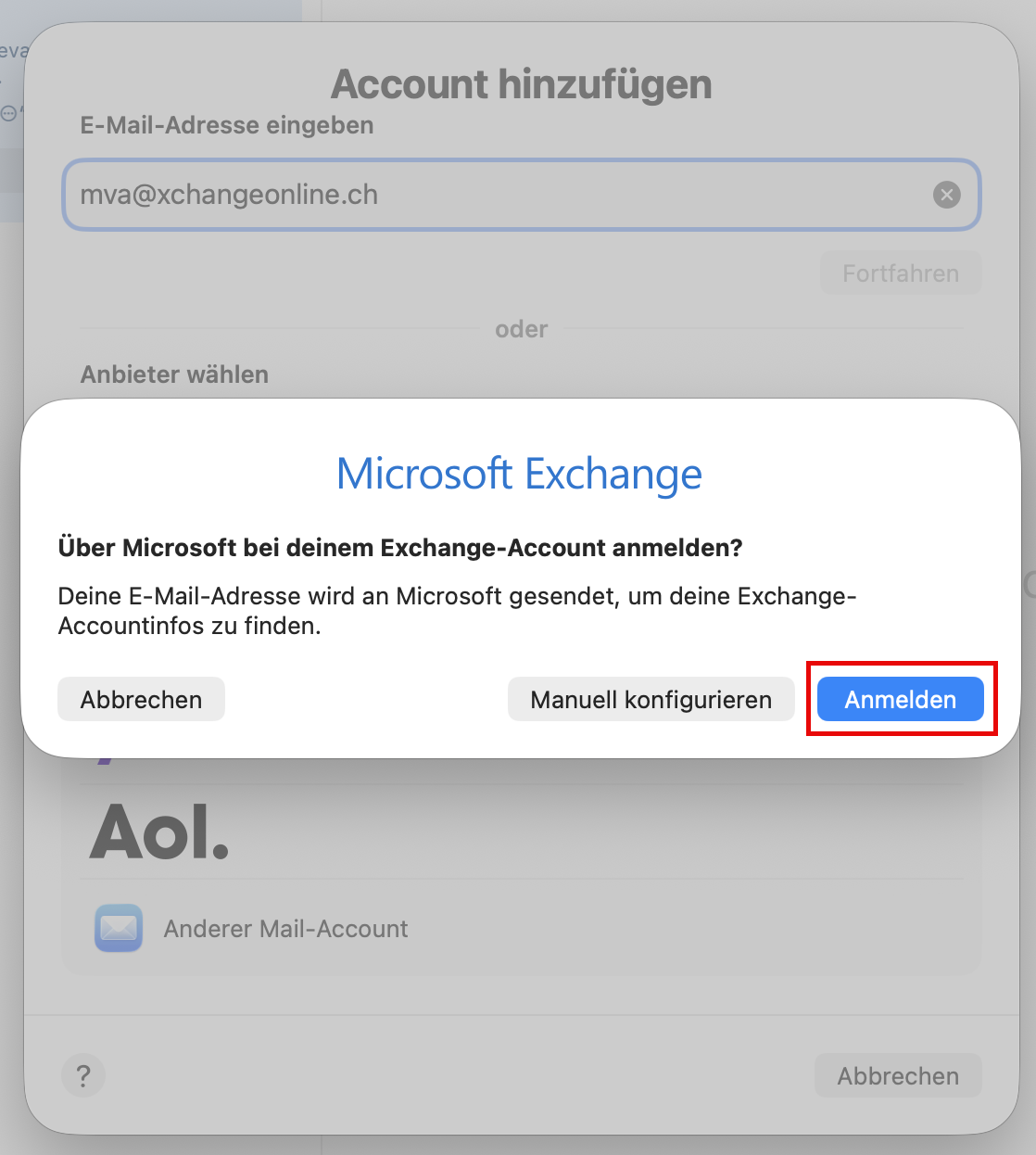Choose Manuell konfigurieren
The height and width of the screenshot is (1155, 1036).
[x=651, y=699]
